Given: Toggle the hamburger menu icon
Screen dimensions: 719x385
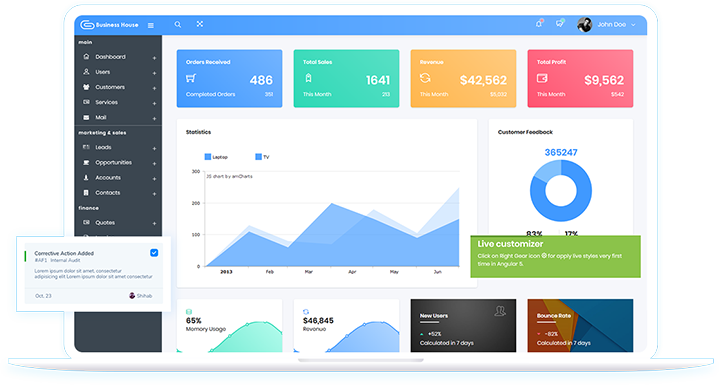Looking at the screenshot, I should click(150, 25).
